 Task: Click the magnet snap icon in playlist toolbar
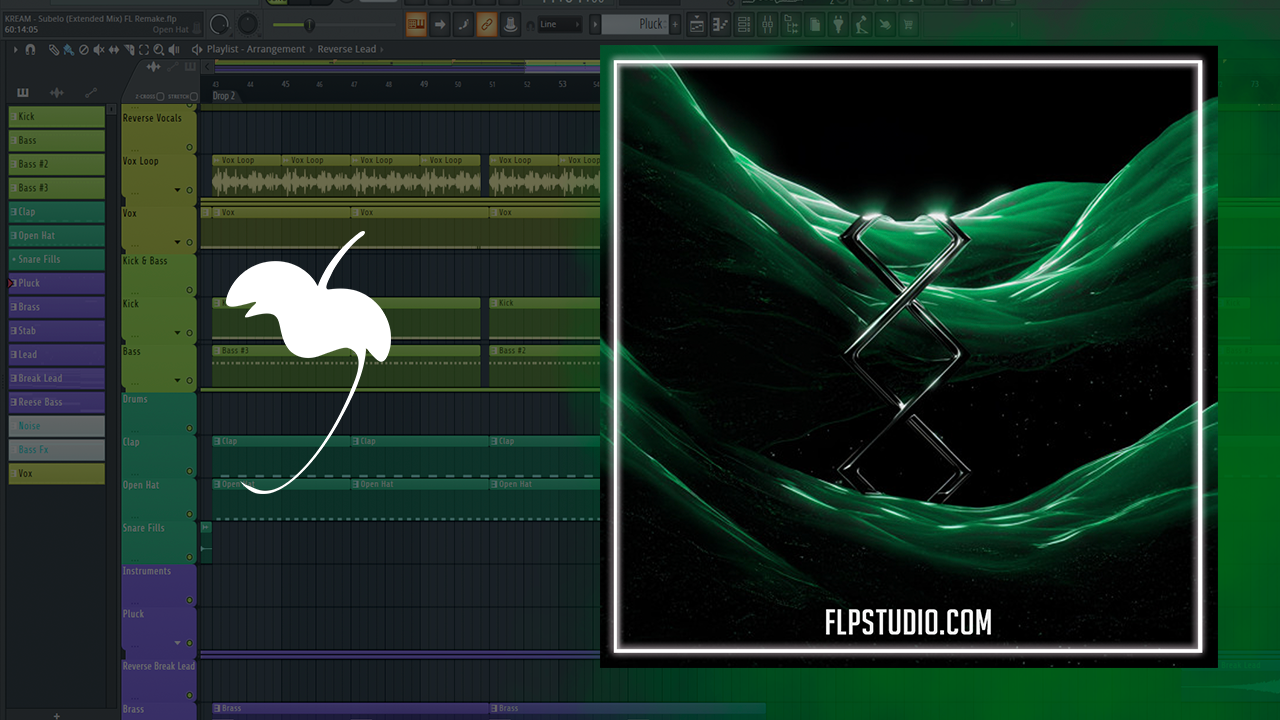pos(30,49)
